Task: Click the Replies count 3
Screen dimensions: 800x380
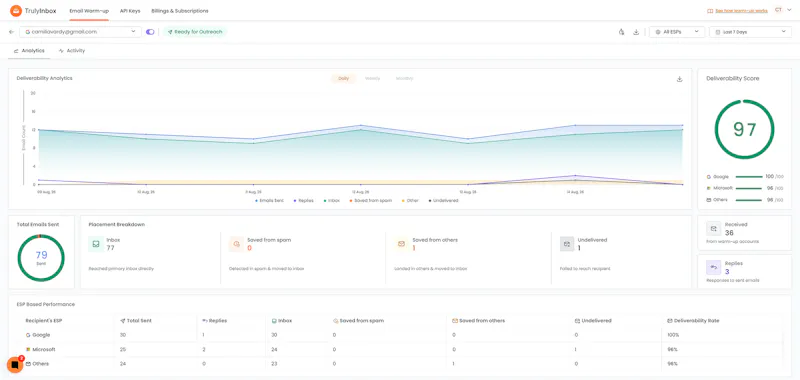Action: coord(727,272)
